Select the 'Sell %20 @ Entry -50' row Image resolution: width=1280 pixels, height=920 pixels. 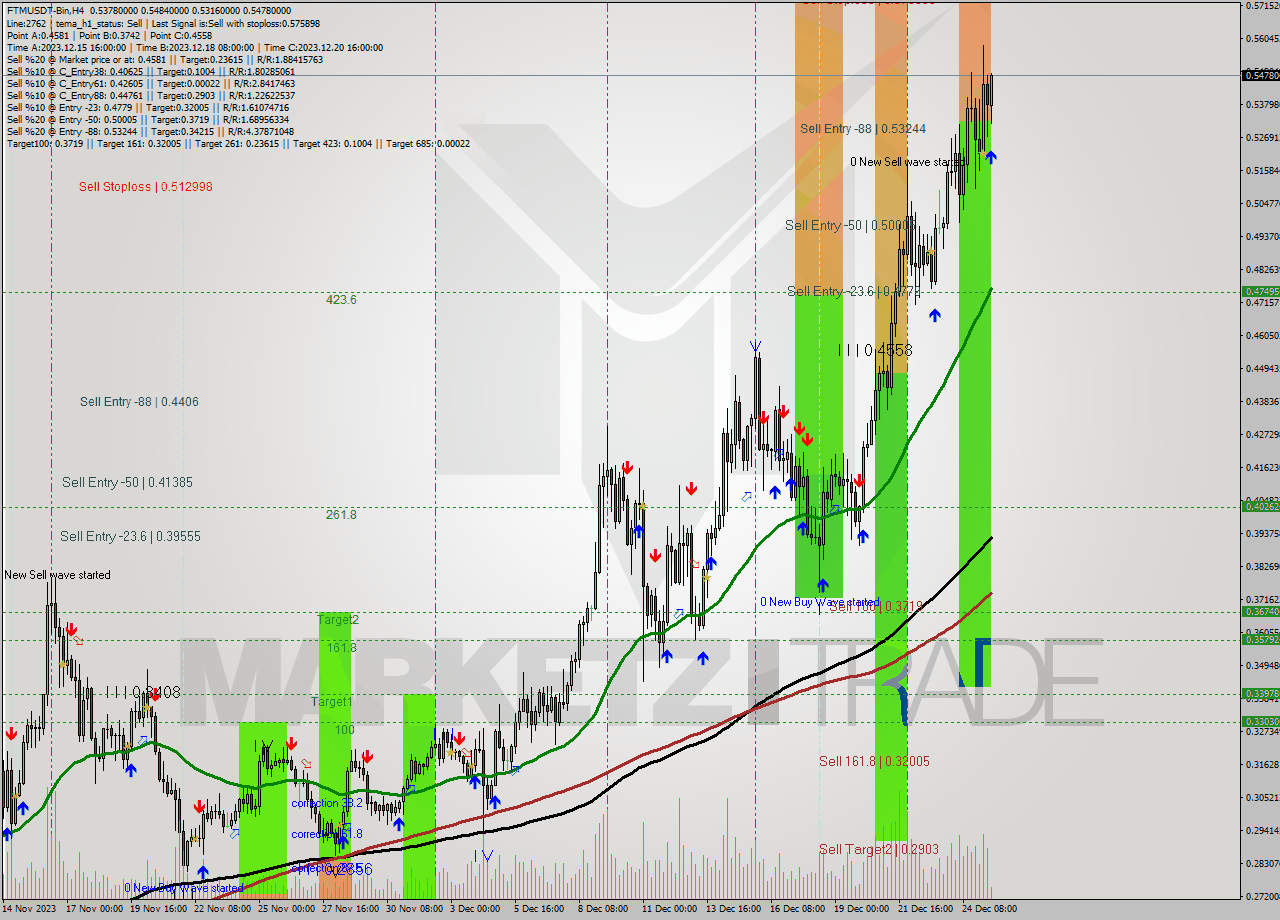[149, 119]
